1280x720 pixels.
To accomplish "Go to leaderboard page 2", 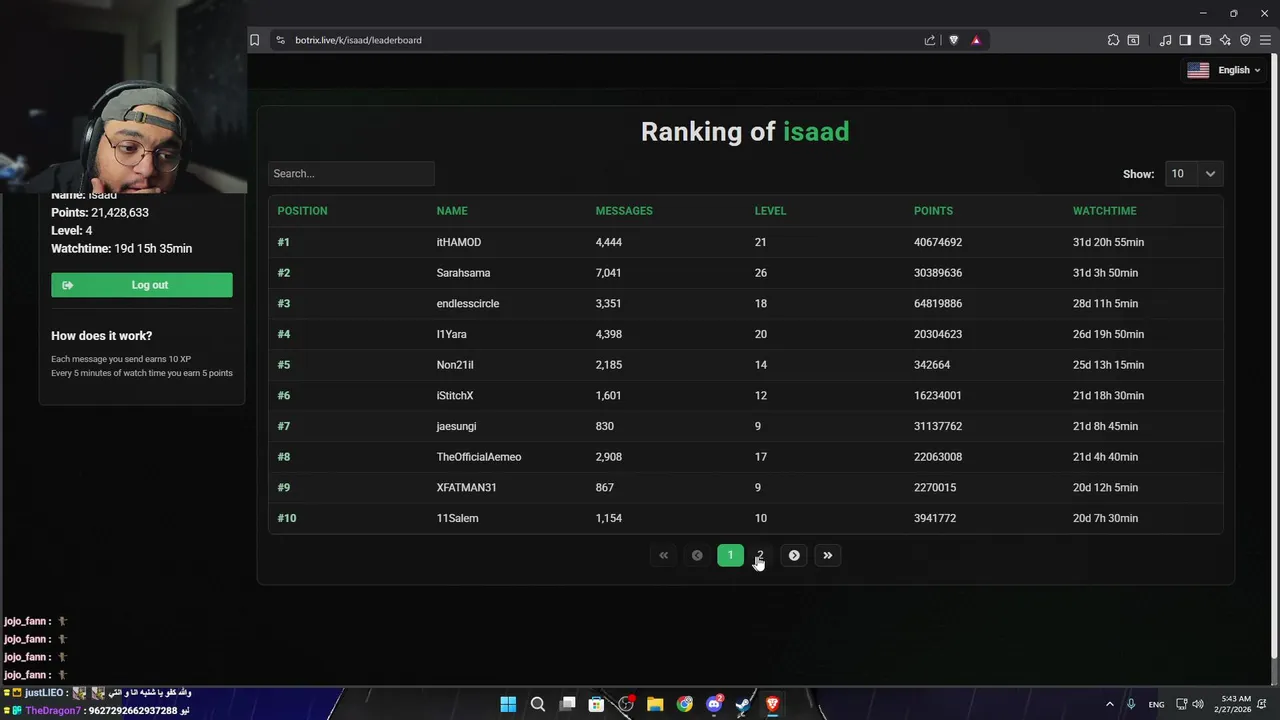I will 760,555.
